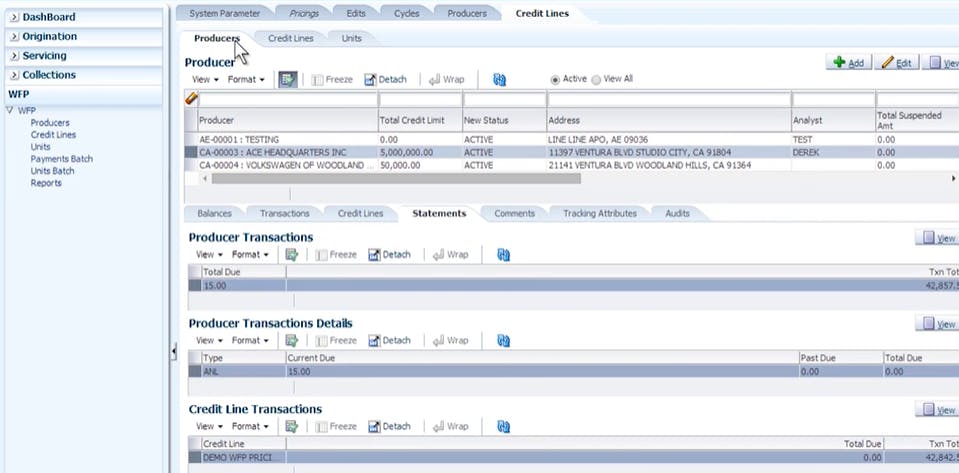Image resolution: width=959 pixels, height=473 pixels.
Task: Switch to the Balances tab
Action: [214, 213]
